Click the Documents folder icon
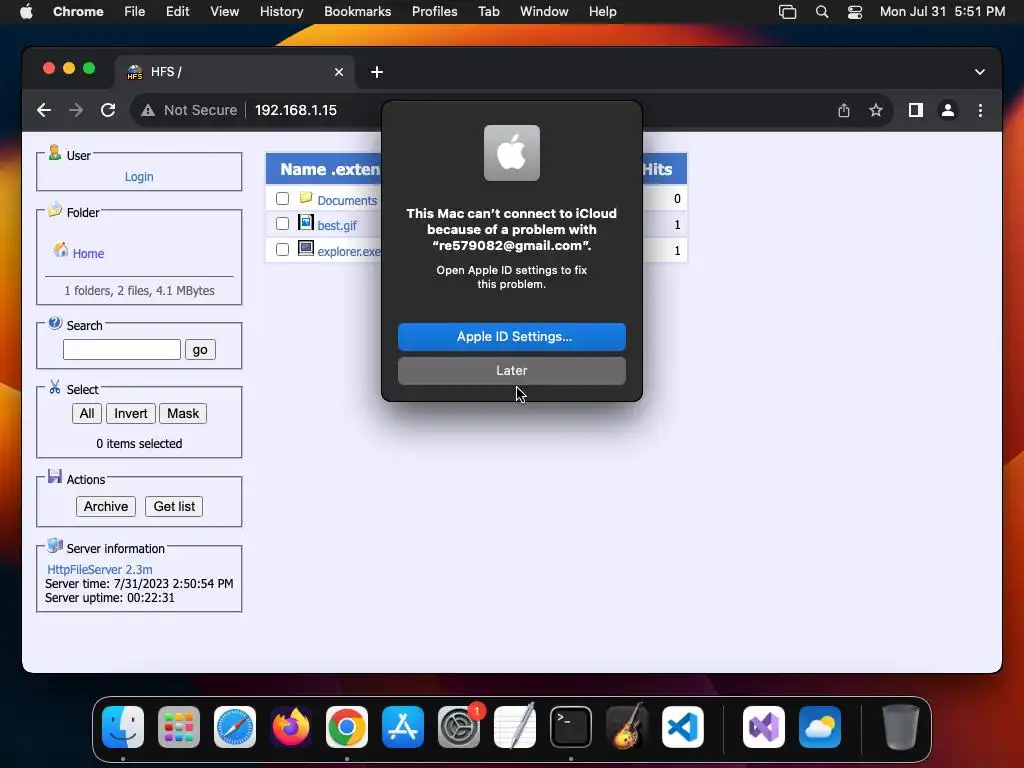 pyautogui.click(x=306, y=197)
